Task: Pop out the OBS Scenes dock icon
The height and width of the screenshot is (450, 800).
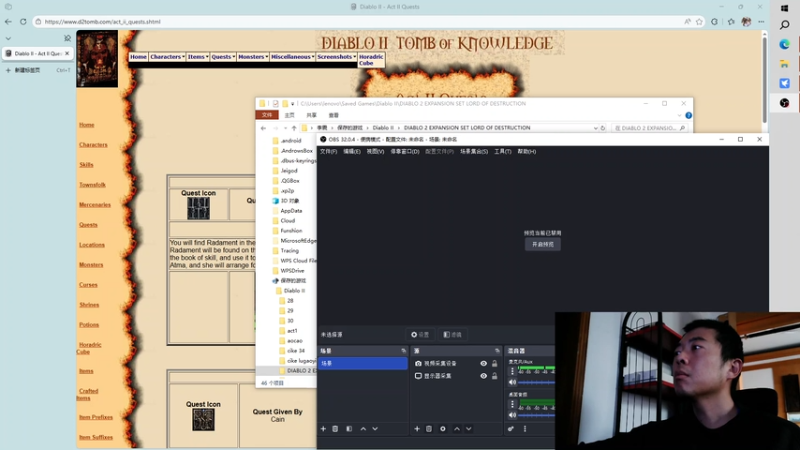Action: point(404,351)
